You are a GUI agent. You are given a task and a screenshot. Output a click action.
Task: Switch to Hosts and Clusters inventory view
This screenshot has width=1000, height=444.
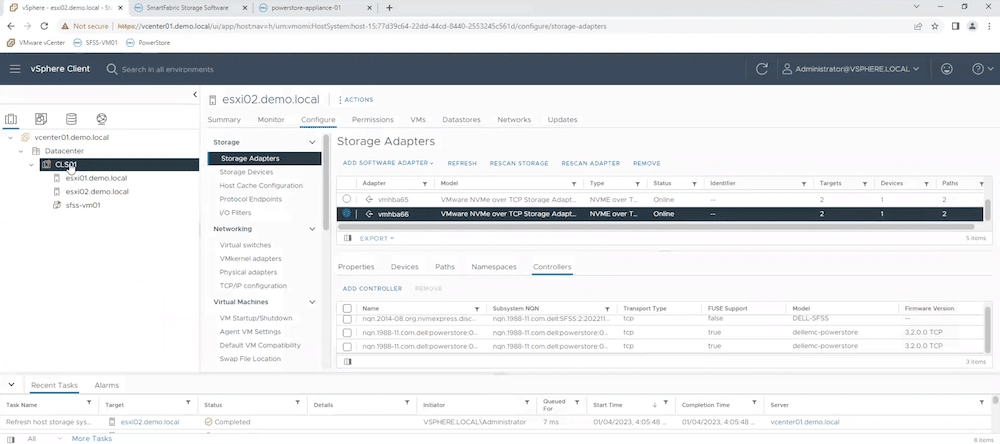(x=11, y=119)
